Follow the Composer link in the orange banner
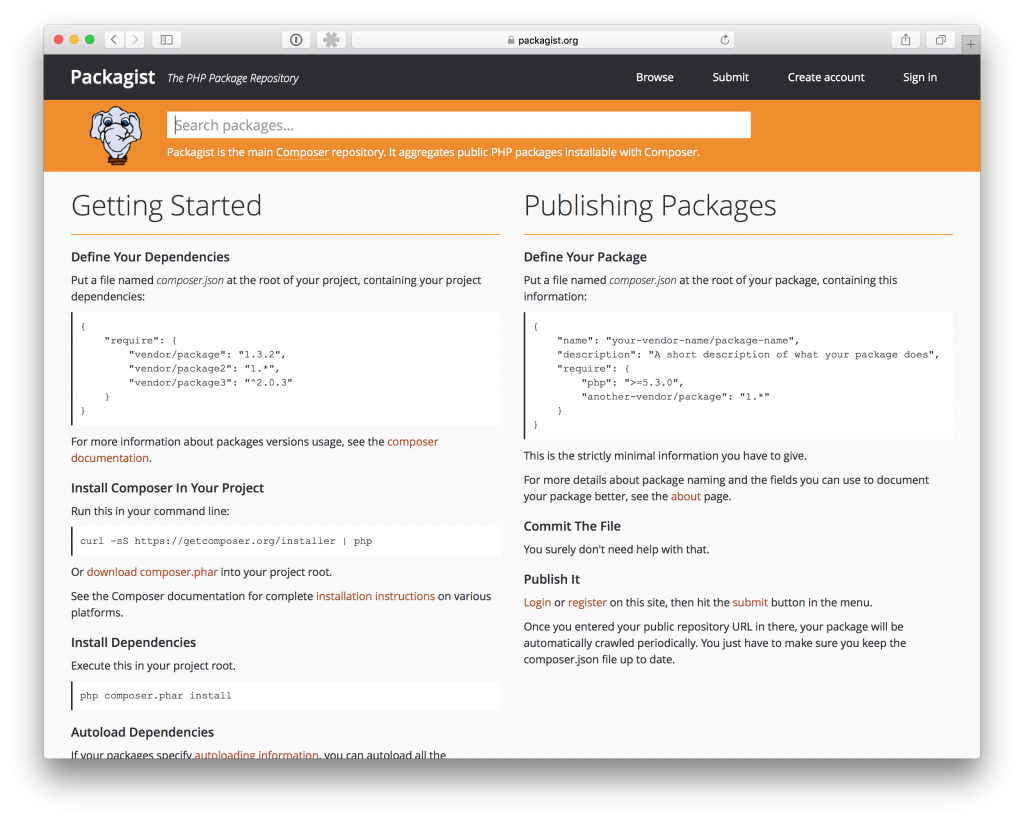The image size is (1024, 821). pyautogui.click(x=302, y=152)
